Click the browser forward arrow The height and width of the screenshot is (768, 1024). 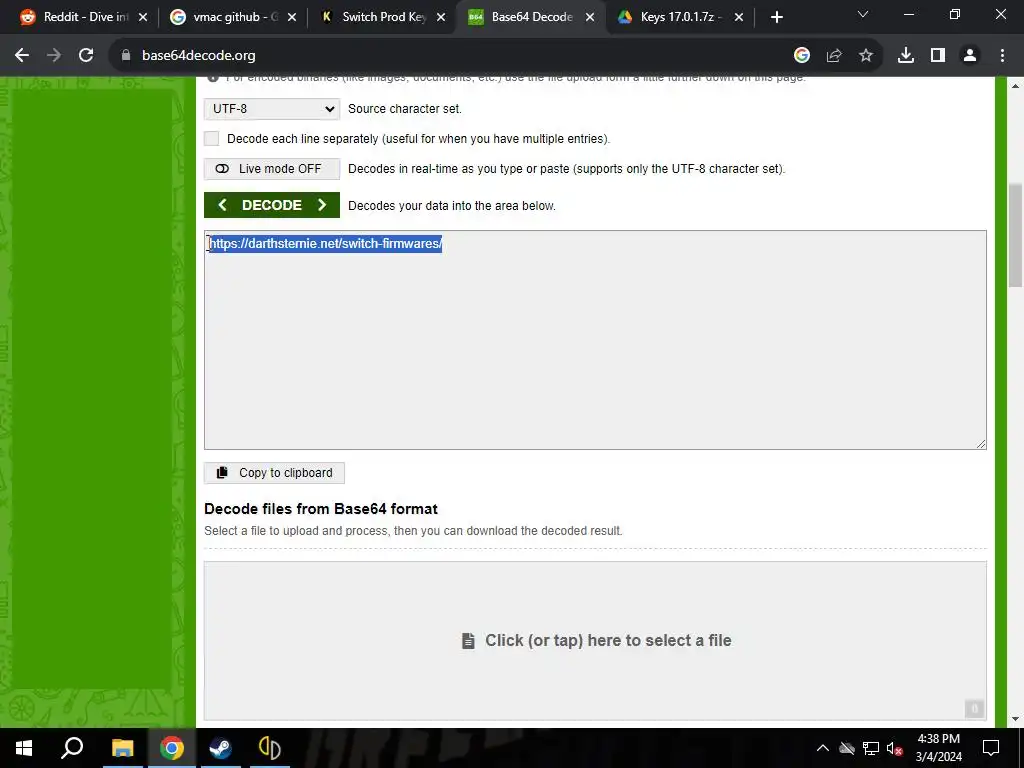54,56
